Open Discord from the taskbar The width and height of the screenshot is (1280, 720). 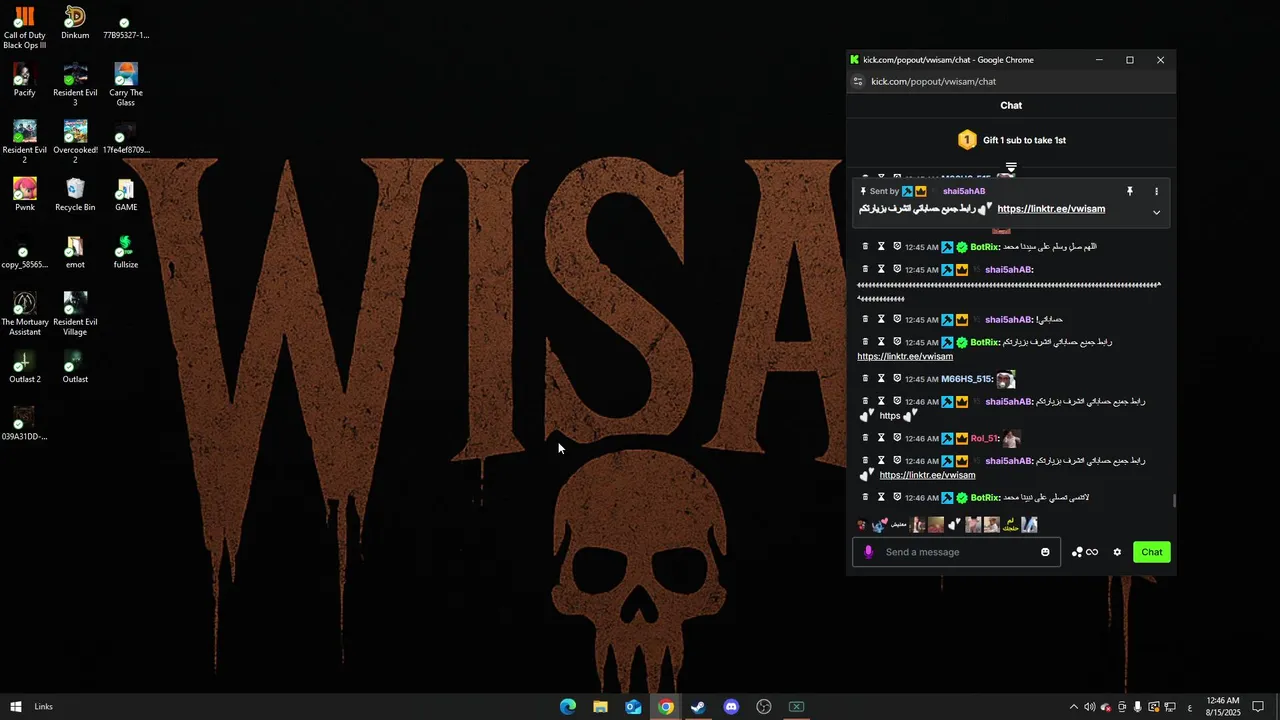731,707
